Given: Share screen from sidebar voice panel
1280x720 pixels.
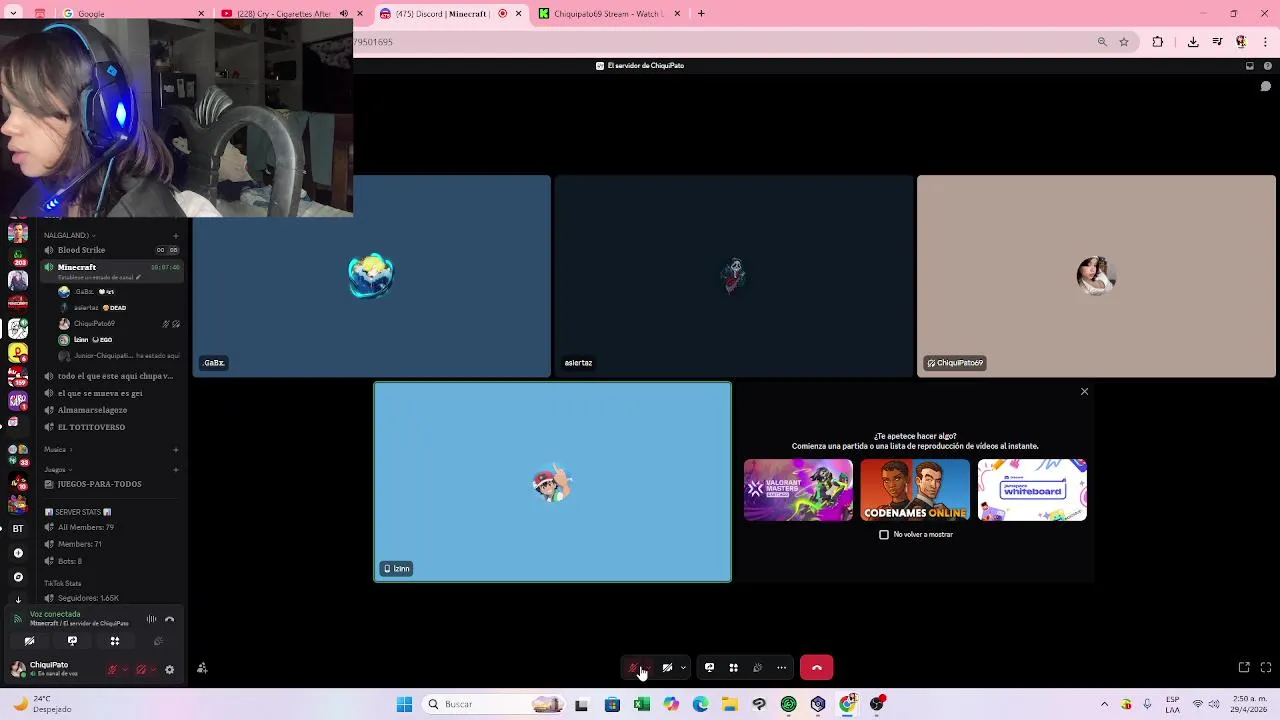Looking at the screenshot, I should point(72,641).
